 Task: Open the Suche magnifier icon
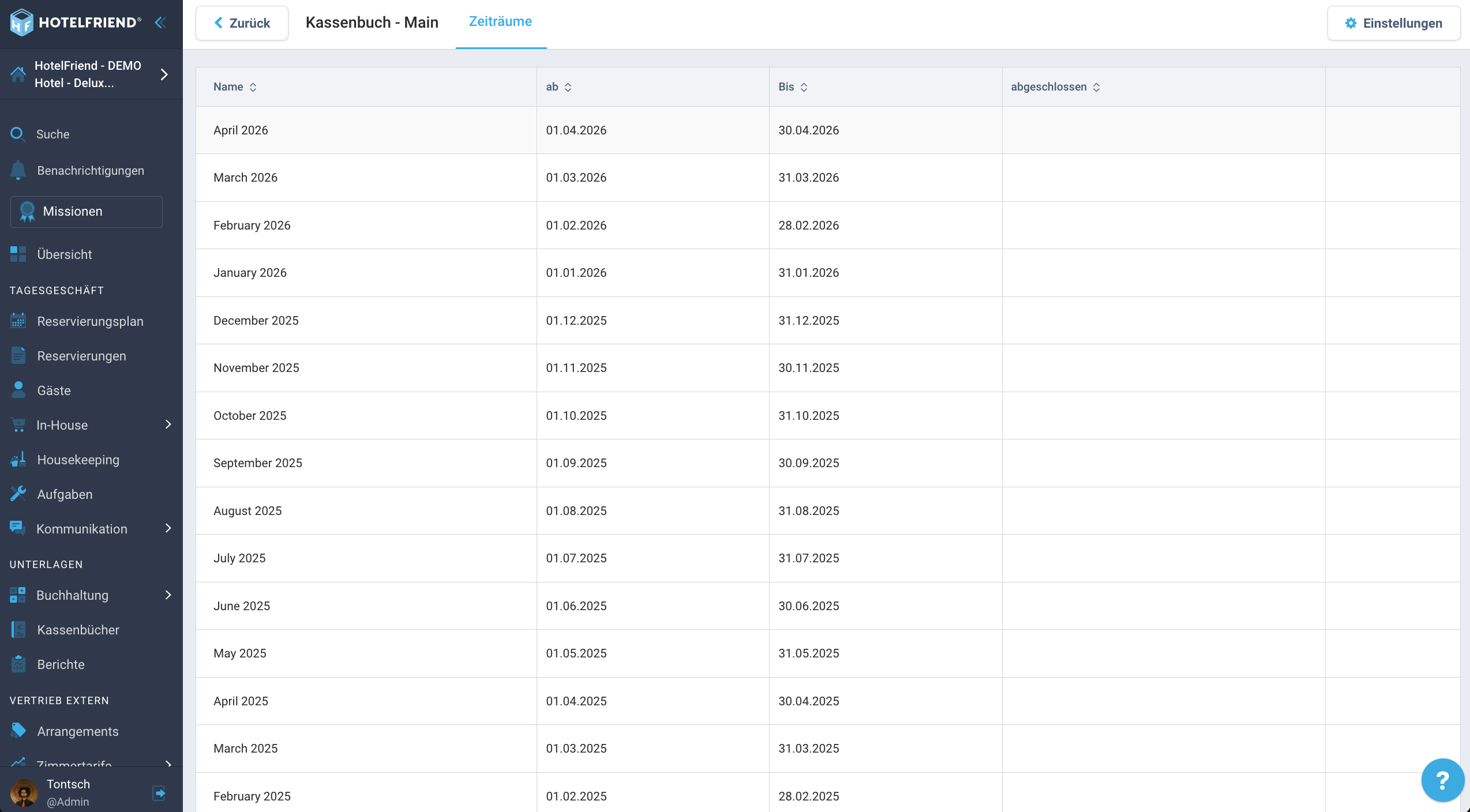tap(18, 134)
